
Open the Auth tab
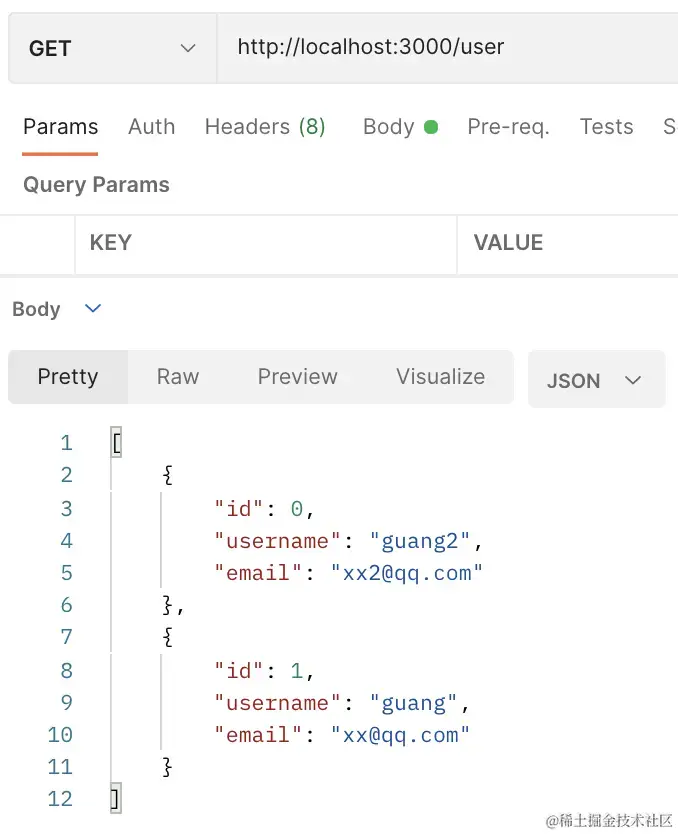point(151,127)
